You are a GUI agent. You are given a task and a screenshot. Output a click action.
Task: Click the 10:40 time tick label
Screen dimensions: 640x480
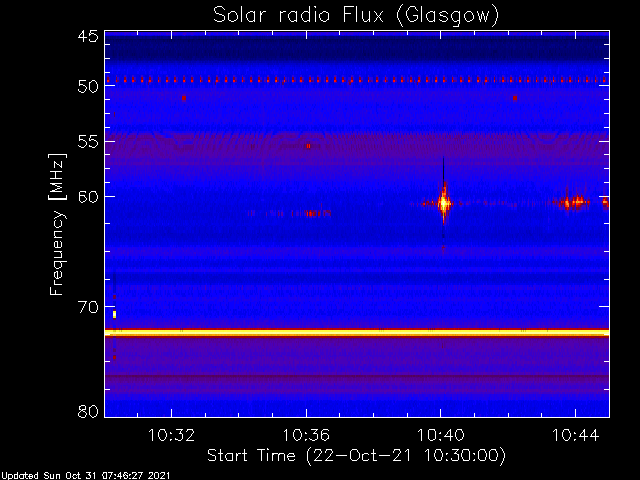click(x=440, y=435)
